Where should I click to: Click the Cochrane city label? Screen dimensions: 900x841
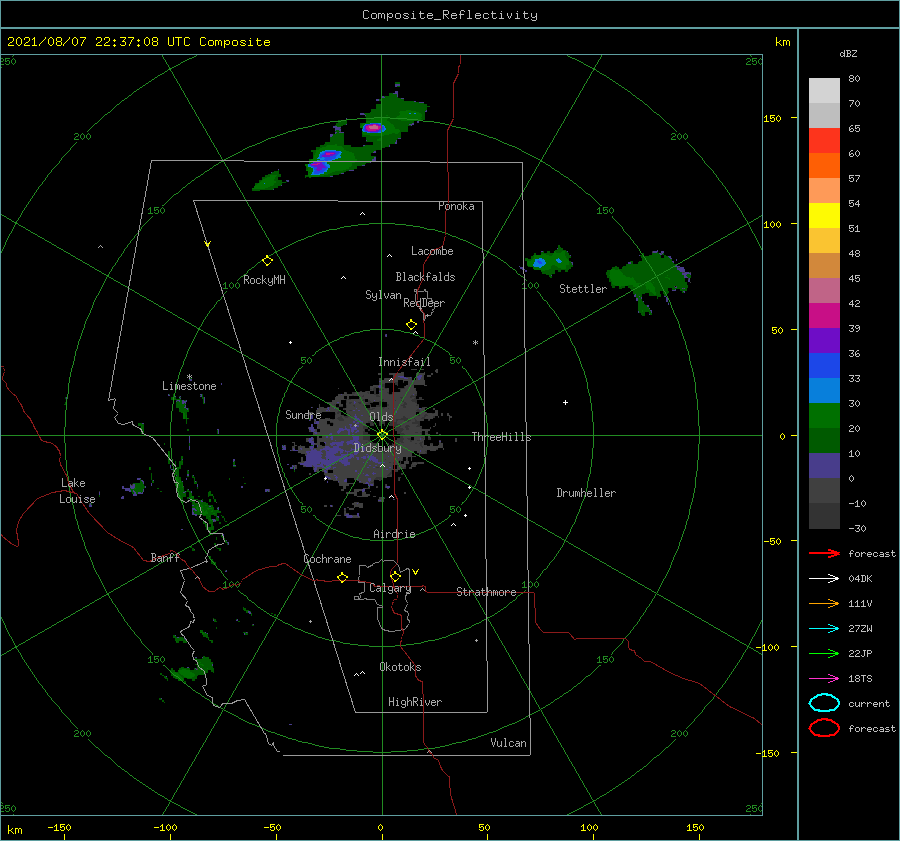click(327, 559)
